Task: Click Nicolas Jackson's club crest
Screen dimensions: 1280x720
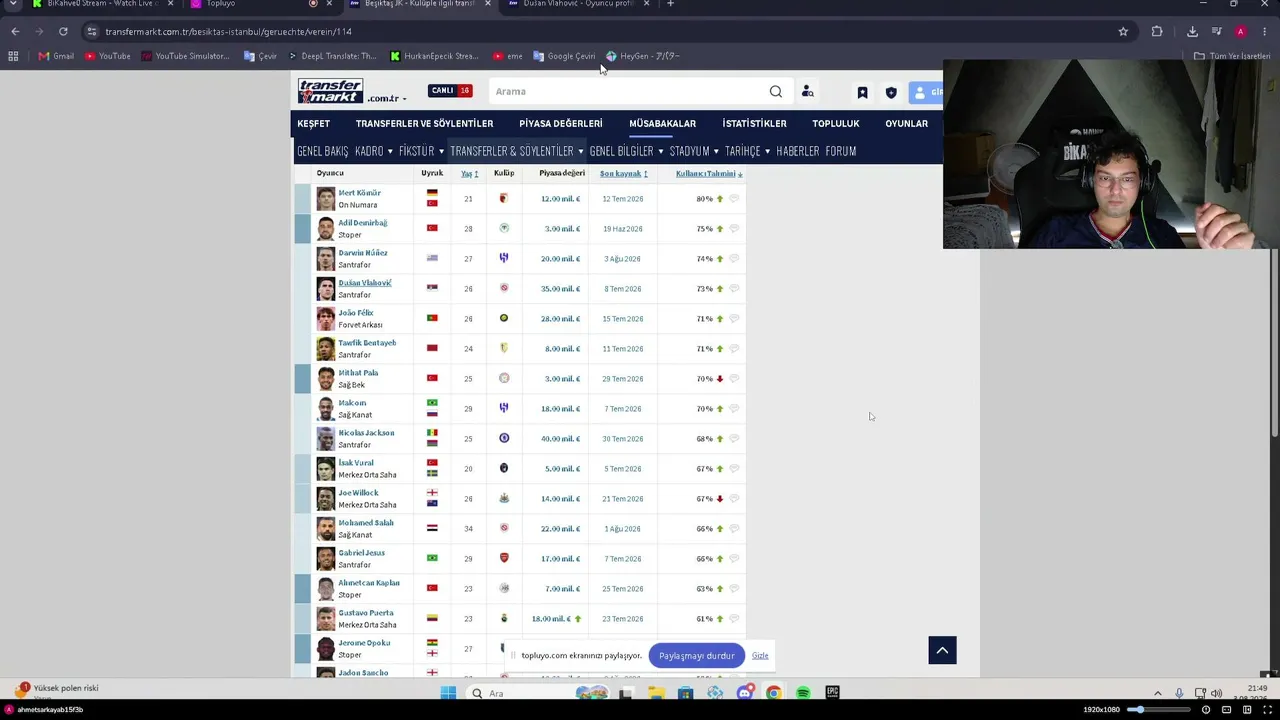Action: [x=504, y=438]
